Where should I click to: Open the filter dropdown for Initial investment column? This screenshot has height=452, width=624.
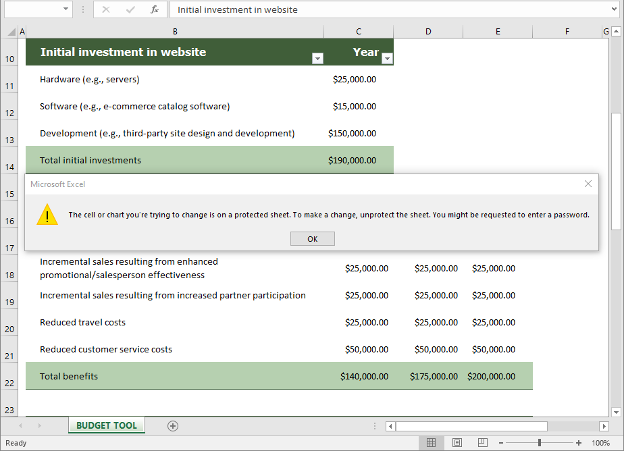pos(318,58)
